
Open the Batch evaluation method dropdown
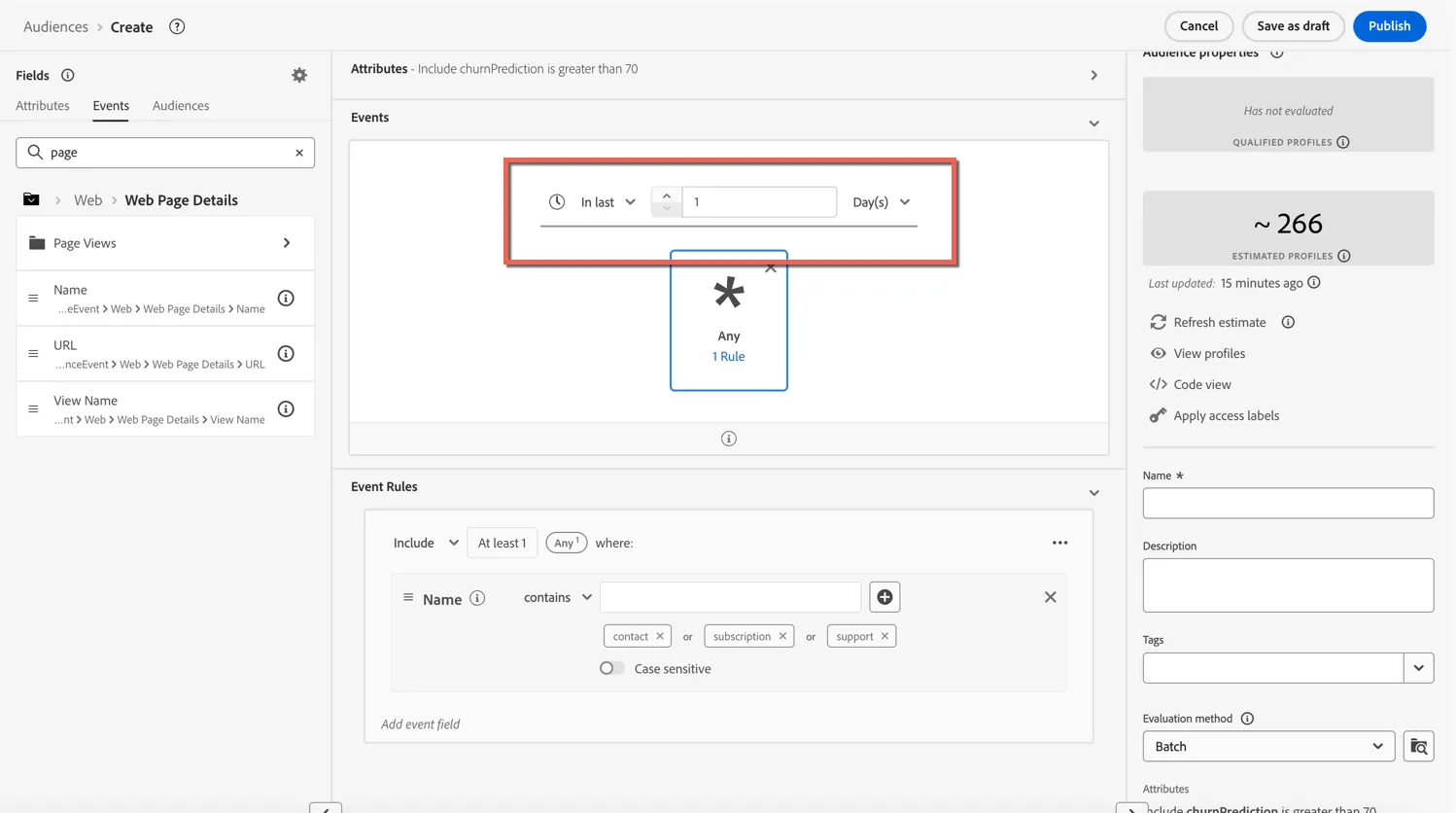1268,747
